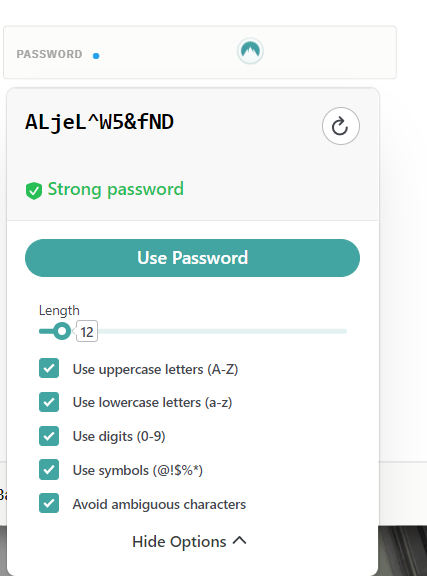This screenshot has width=427, height=576.
Task: Click the far right of the Length slider track
Action: click(x=344, y=331)
